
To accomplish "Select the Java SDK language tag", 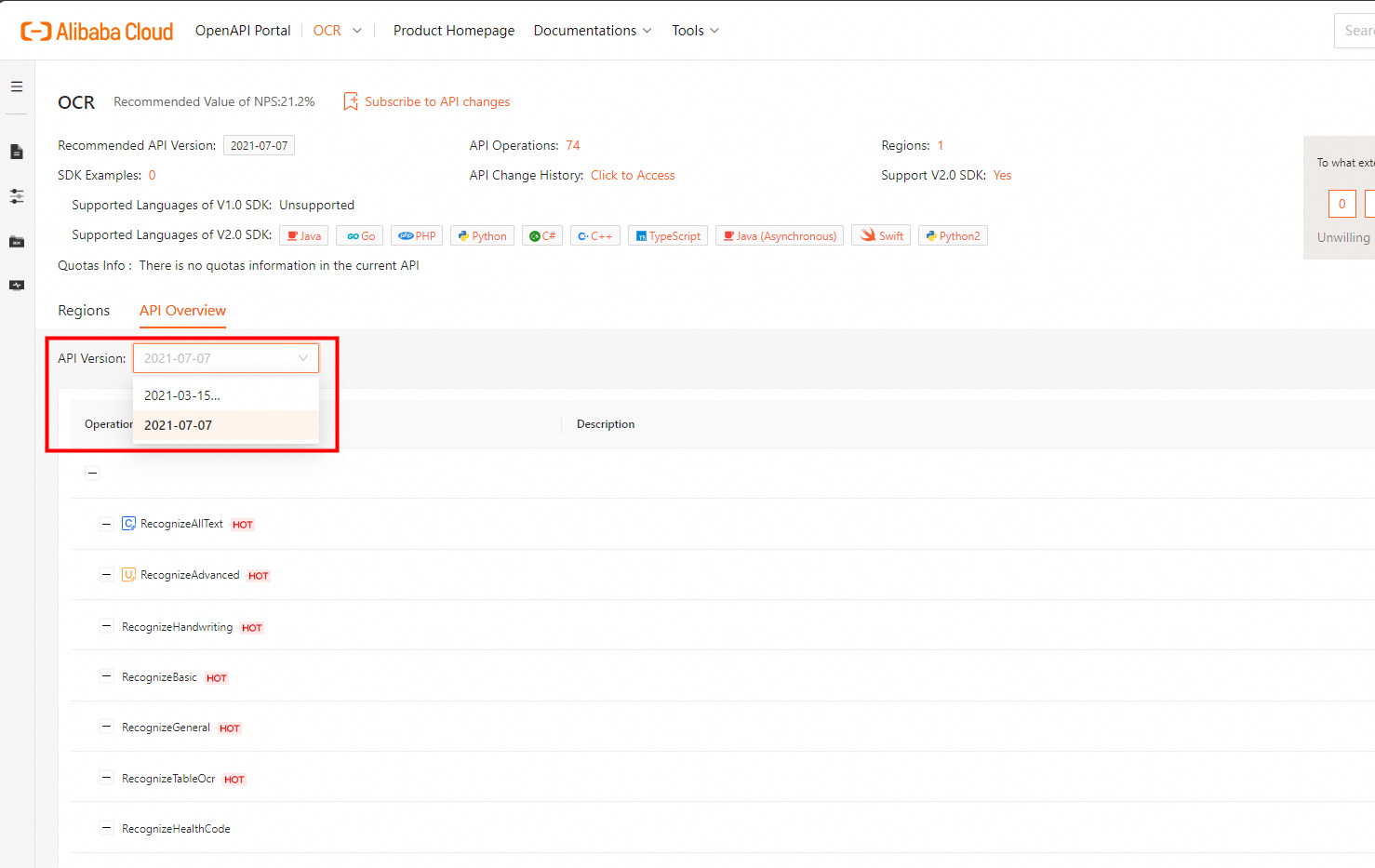I will click(304, 236).
